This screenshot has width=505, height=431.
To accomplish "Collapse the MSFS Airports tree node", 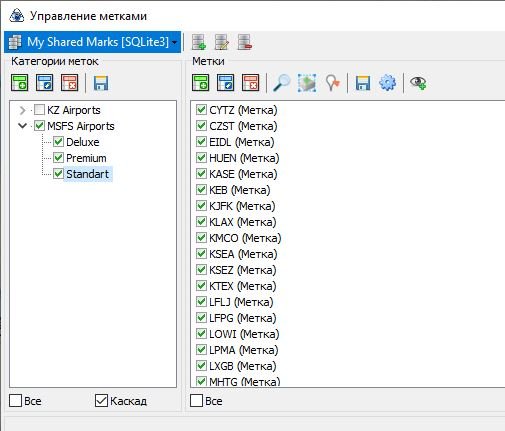I will click(x=22, y=126).
